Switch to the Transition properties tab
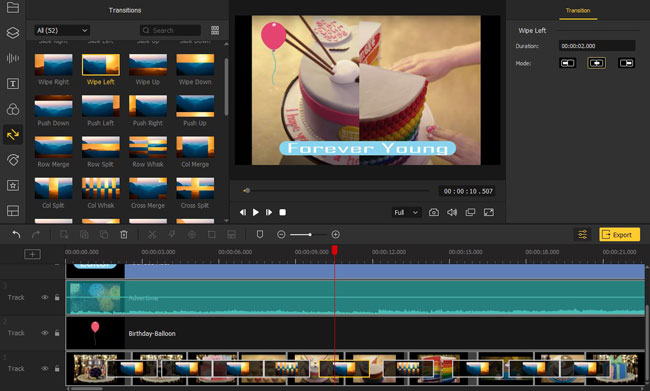Viewport: 650px width, 391px height. (578, 10)
